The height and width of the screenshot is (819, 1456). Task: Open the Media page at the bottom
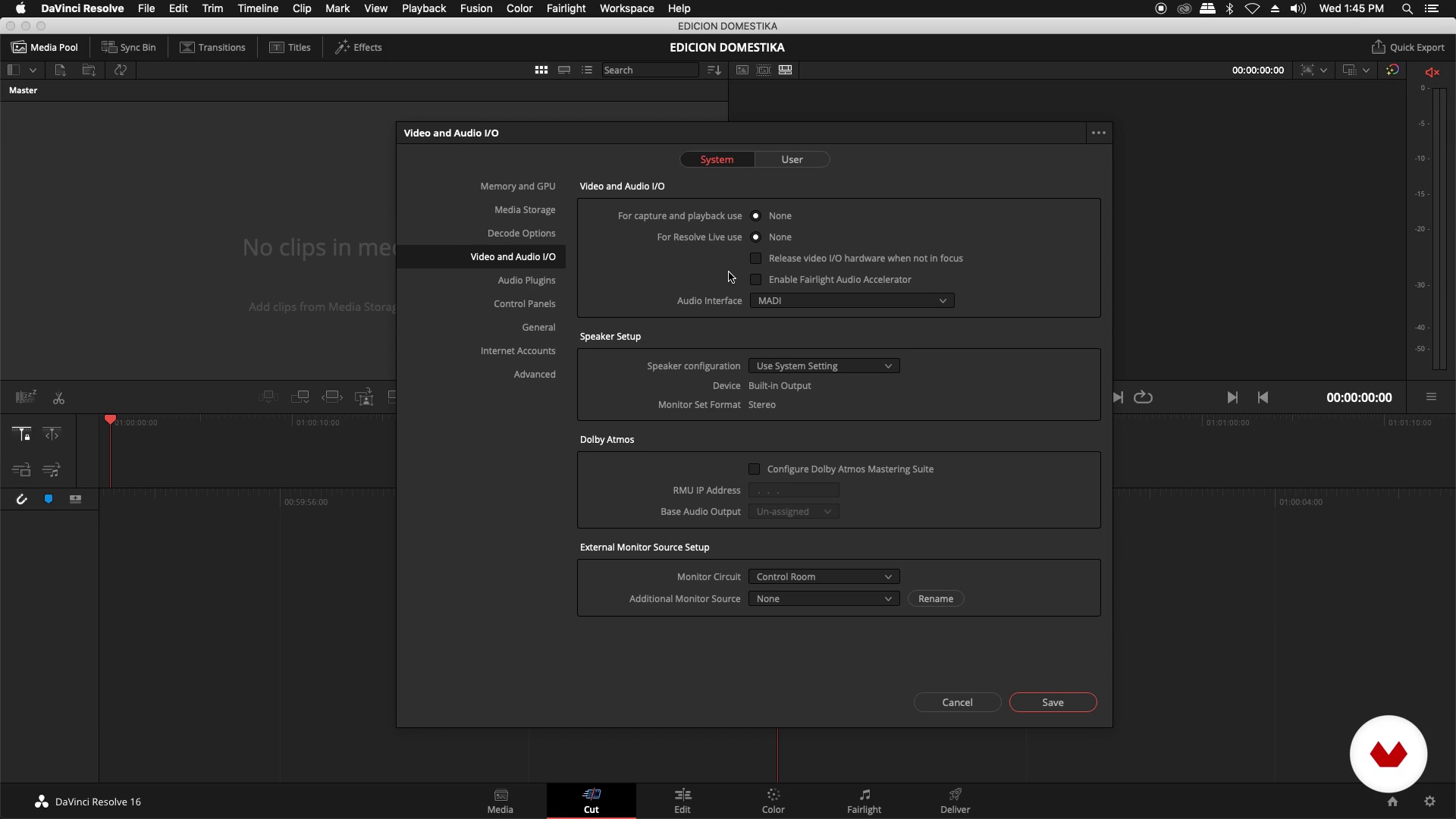pyautogui.click(x=500, y=801)
